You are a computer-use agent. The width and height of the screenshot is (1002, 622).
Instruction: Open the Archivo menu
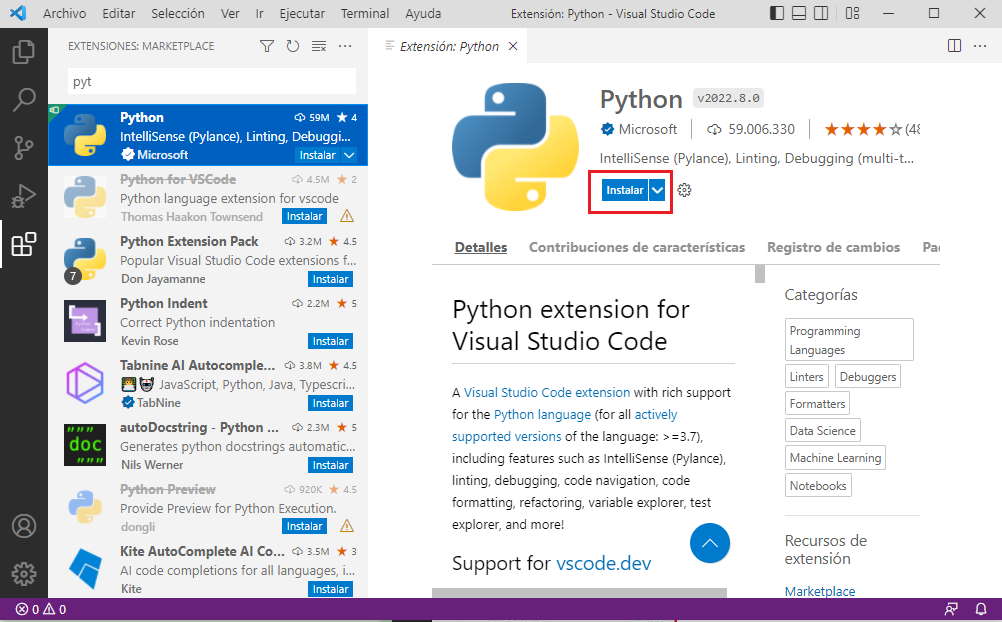pos(65,13)
